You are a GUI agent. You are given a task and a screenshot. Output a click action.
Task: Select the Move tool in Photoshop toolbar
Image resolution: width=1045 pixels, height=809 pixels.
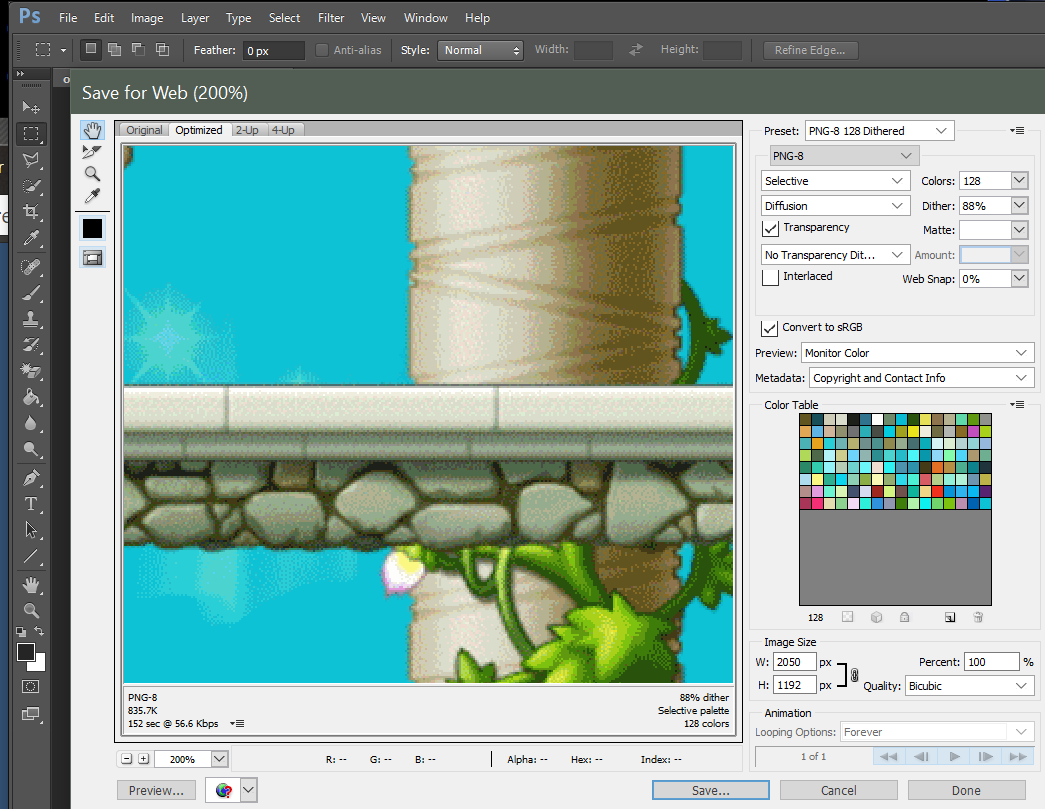coord(31,107)
